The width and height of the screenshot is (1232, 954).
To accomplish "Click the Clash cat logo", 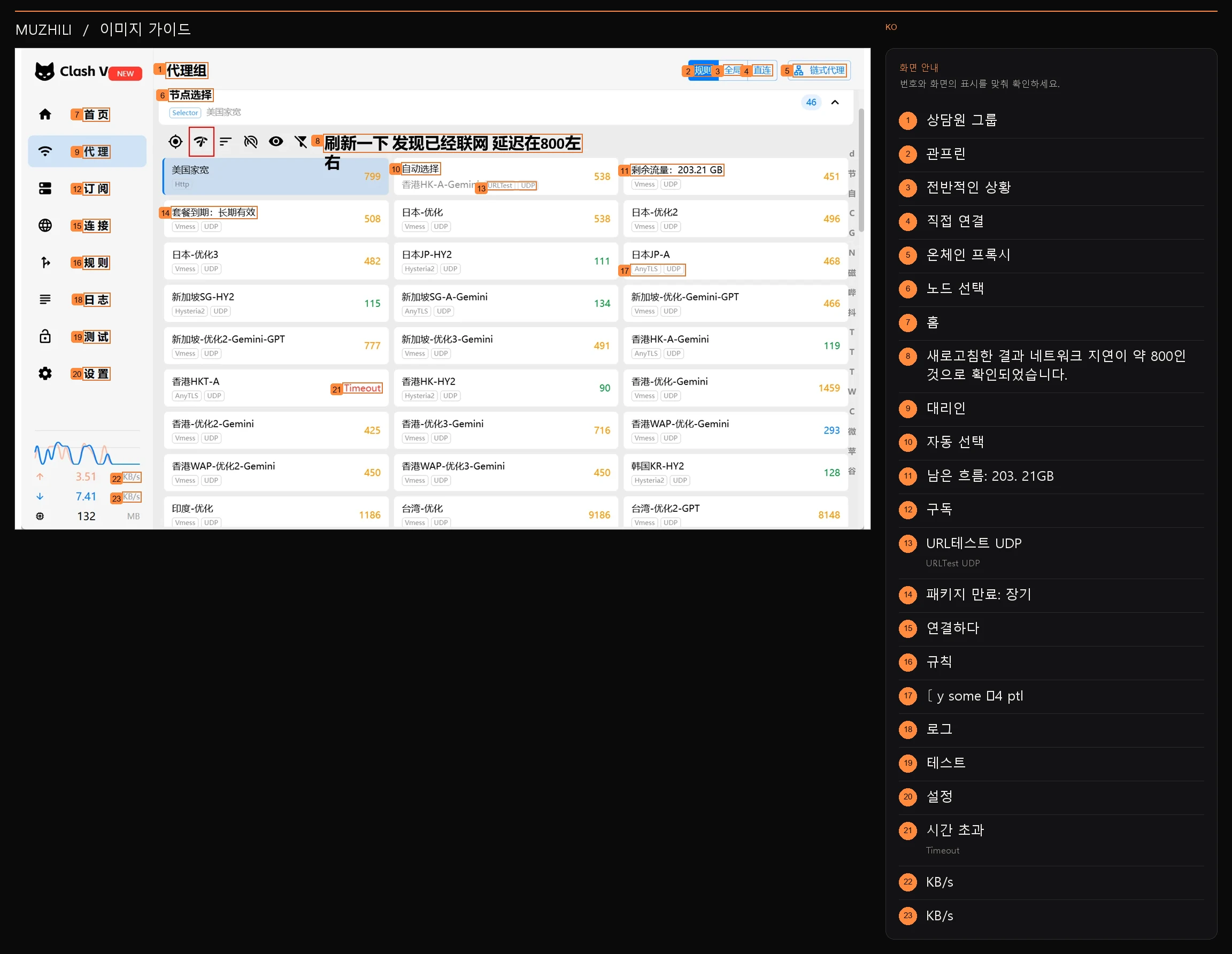I will click(44, 72).
